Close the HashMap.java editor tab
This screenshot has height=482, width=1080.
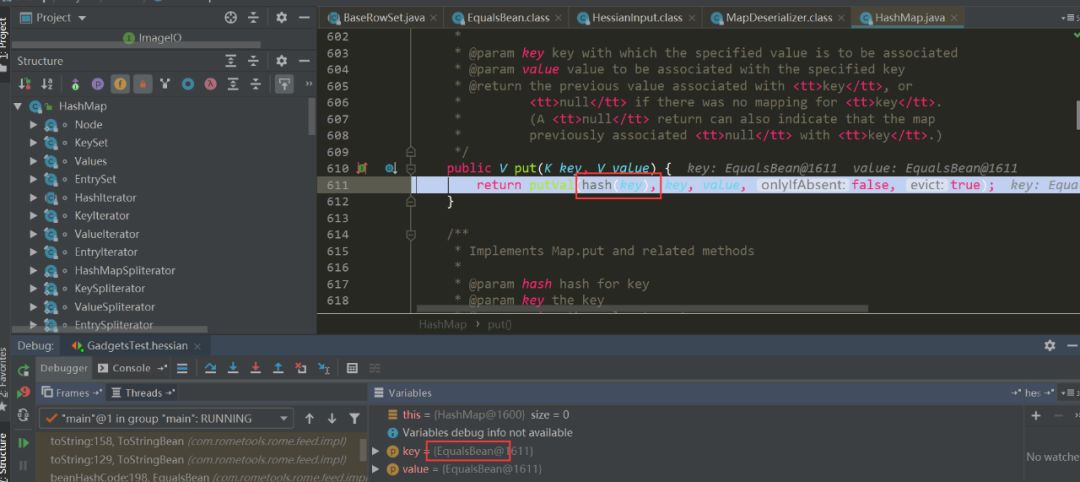(955, 18)
